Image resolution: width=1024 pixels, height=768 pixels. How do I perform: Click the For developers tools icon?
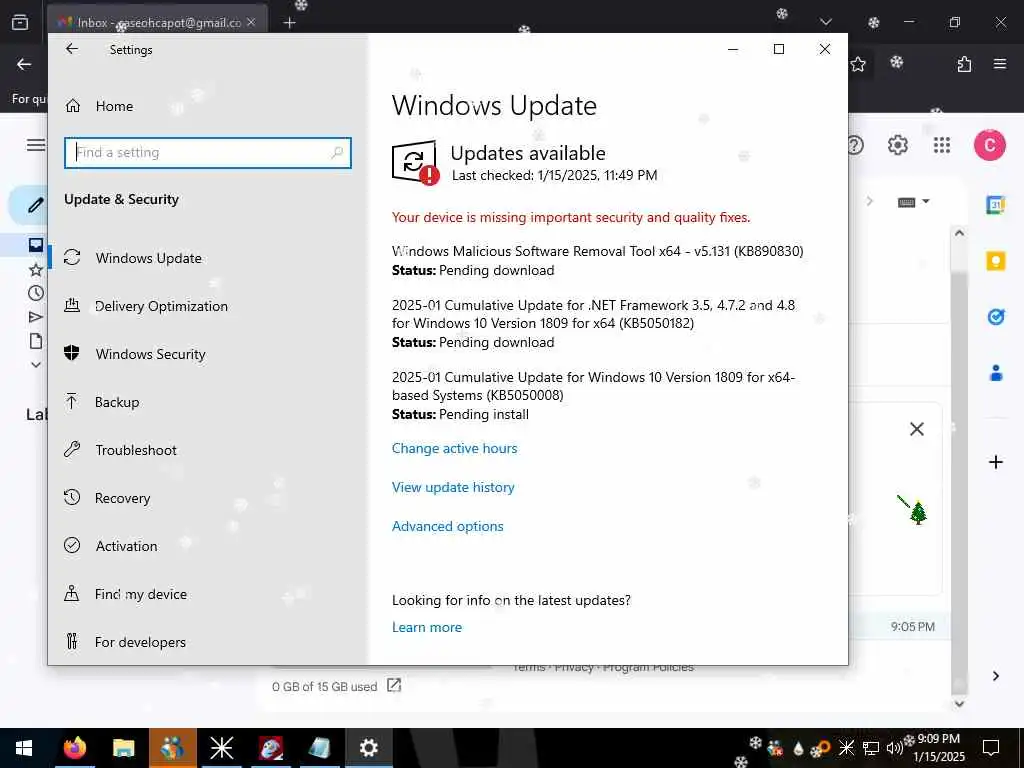click(72, 641)
